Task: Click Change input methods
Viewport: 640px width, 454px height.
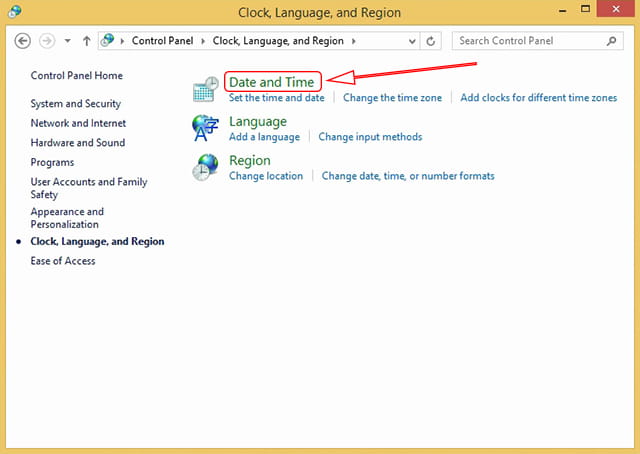Action: [370, 137]
